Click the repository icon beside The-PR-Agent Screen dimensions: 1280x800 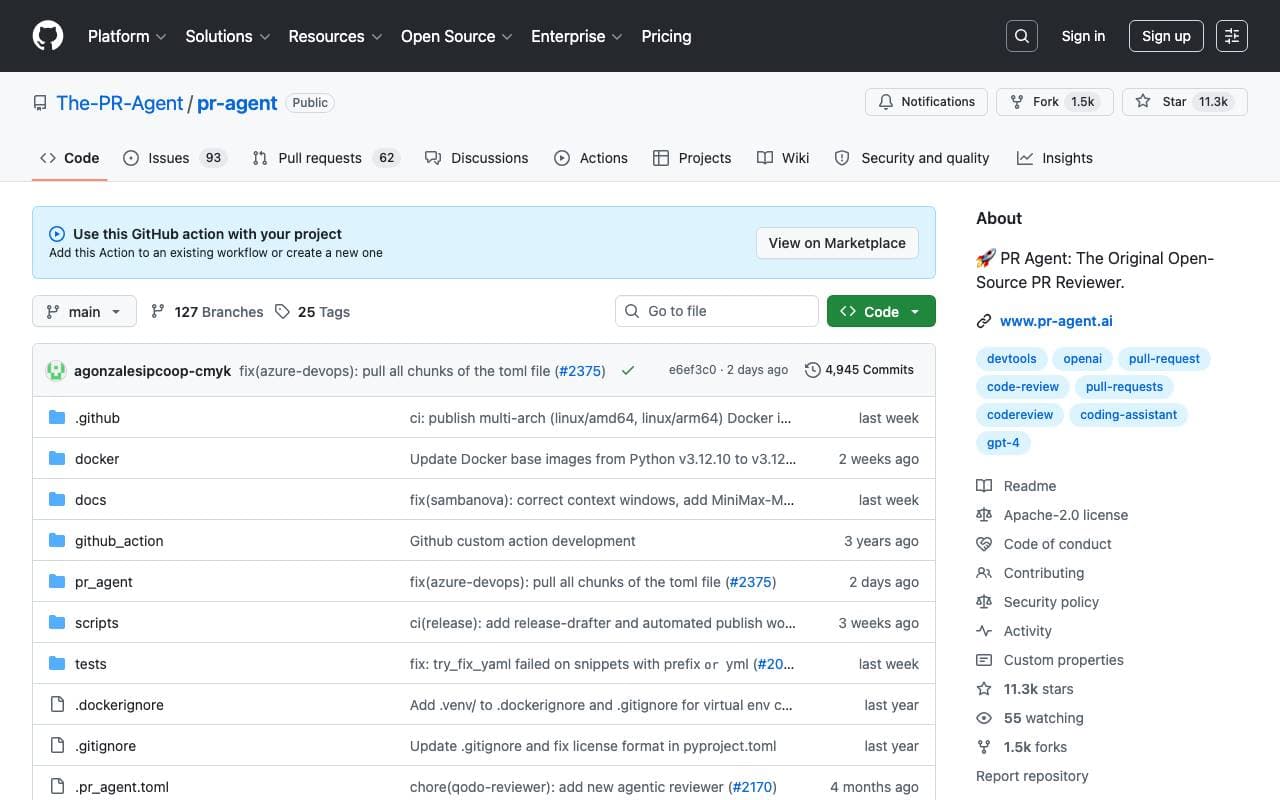[40, 103]
